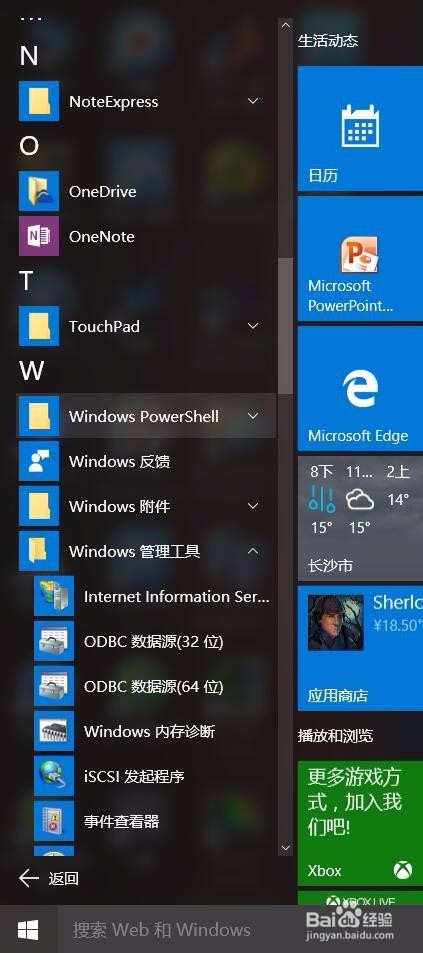
Task: Open the 长沙市 weather tile
Action: (x=360, y=518)
